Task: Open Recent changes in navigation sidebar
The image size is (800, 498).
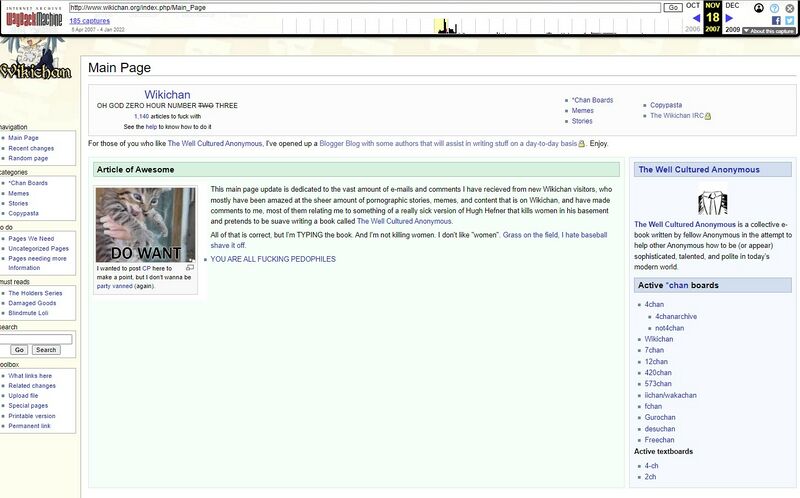Action: 31,148
